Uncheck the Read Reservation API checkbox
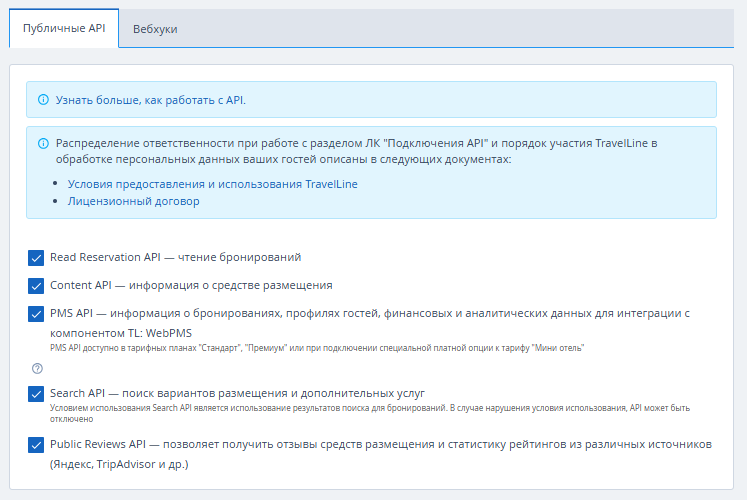 click(36, 257)
